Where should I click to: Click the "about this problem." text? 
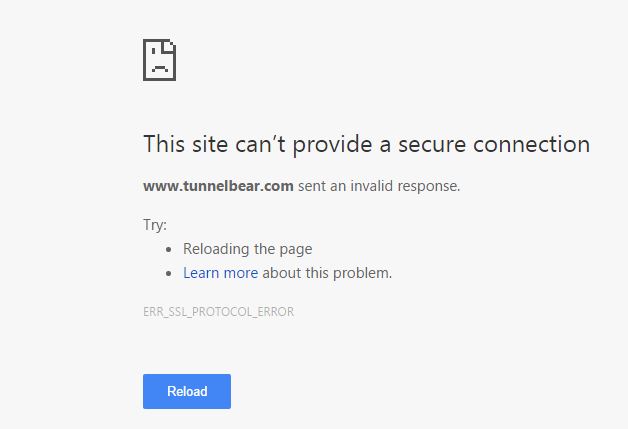coord(327,272)
